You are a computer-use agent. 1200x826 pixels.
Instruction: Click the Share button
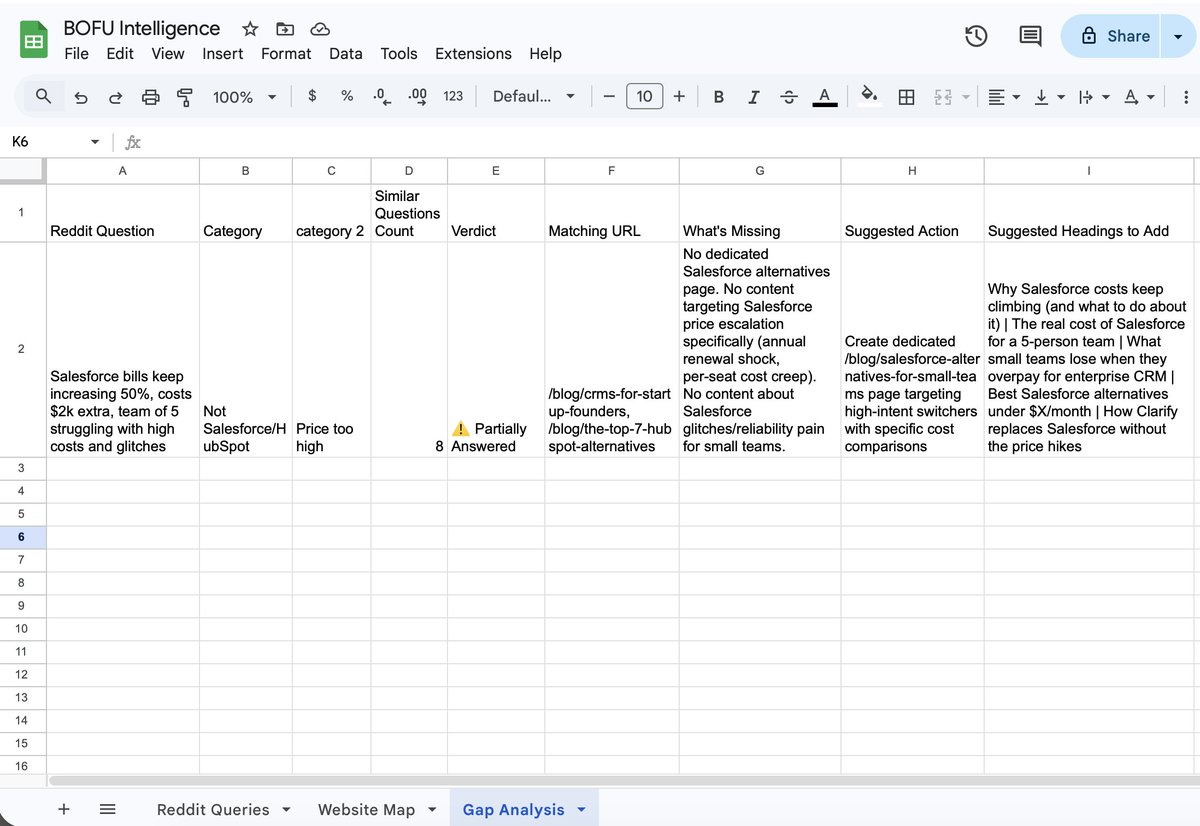[x=1112, y=36]
